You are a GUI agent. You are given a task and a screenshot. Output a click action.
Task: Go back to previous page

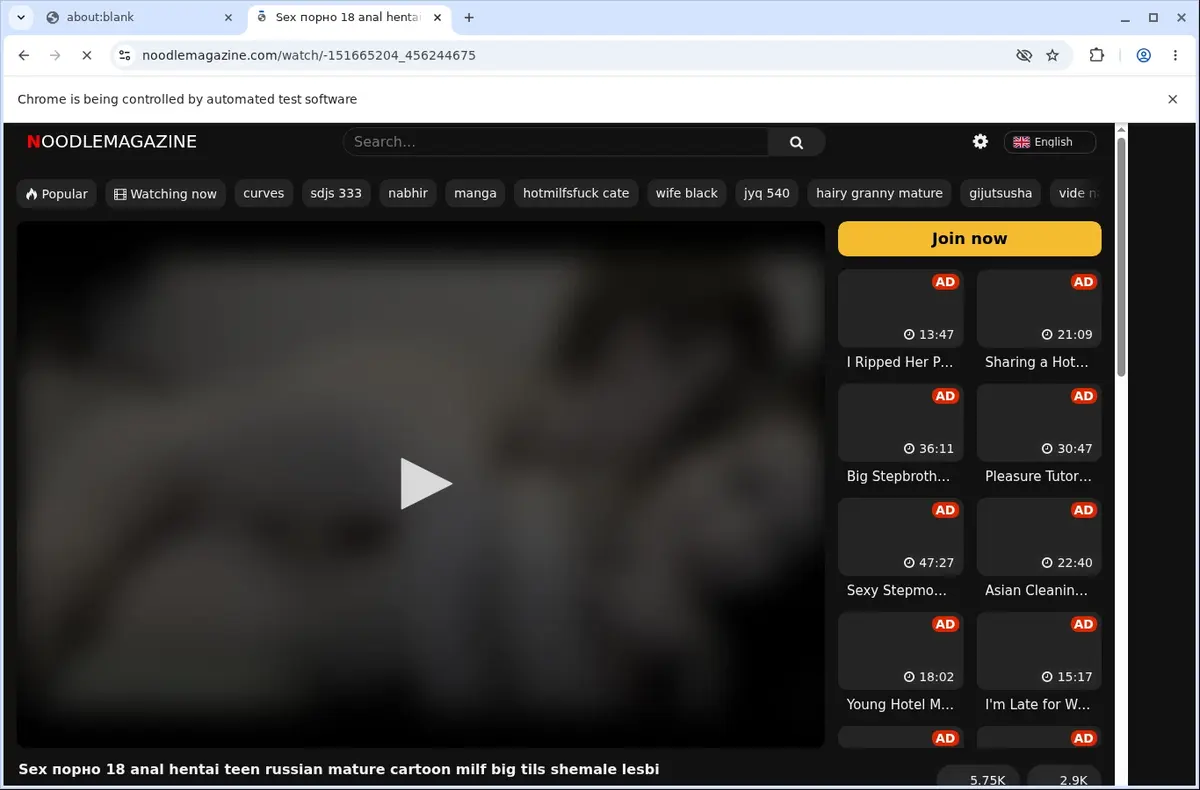tap(24, 56)
